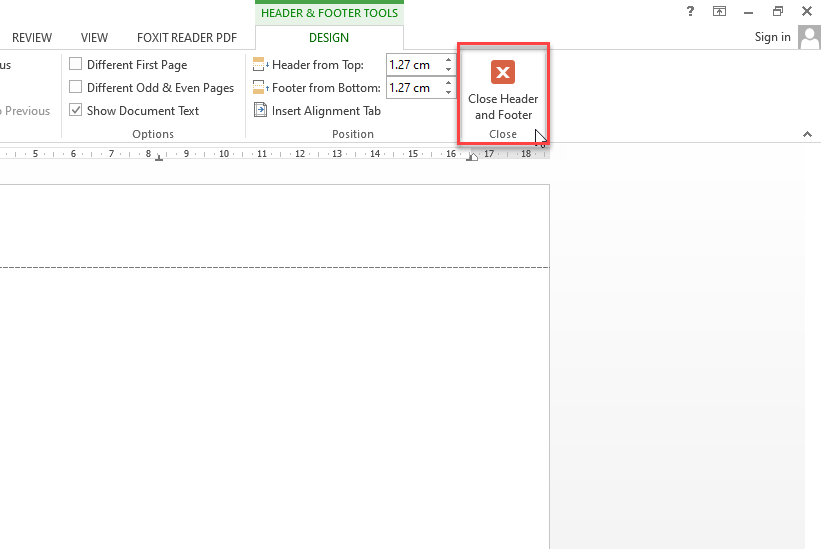The width and height of the screenshot is (821, 549).
Task: Click the Header from Top icon
Action: click(260, 65)
